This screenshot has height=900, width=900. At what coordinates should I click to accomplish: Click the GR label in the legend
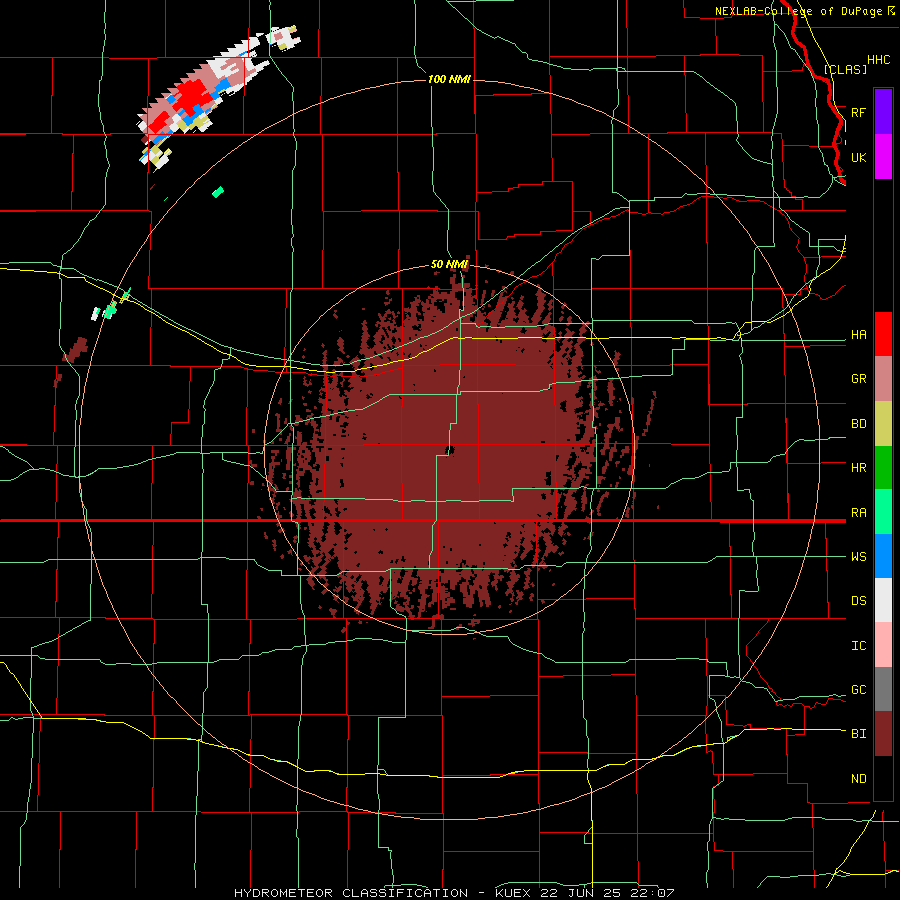click(x=858, y=379)
